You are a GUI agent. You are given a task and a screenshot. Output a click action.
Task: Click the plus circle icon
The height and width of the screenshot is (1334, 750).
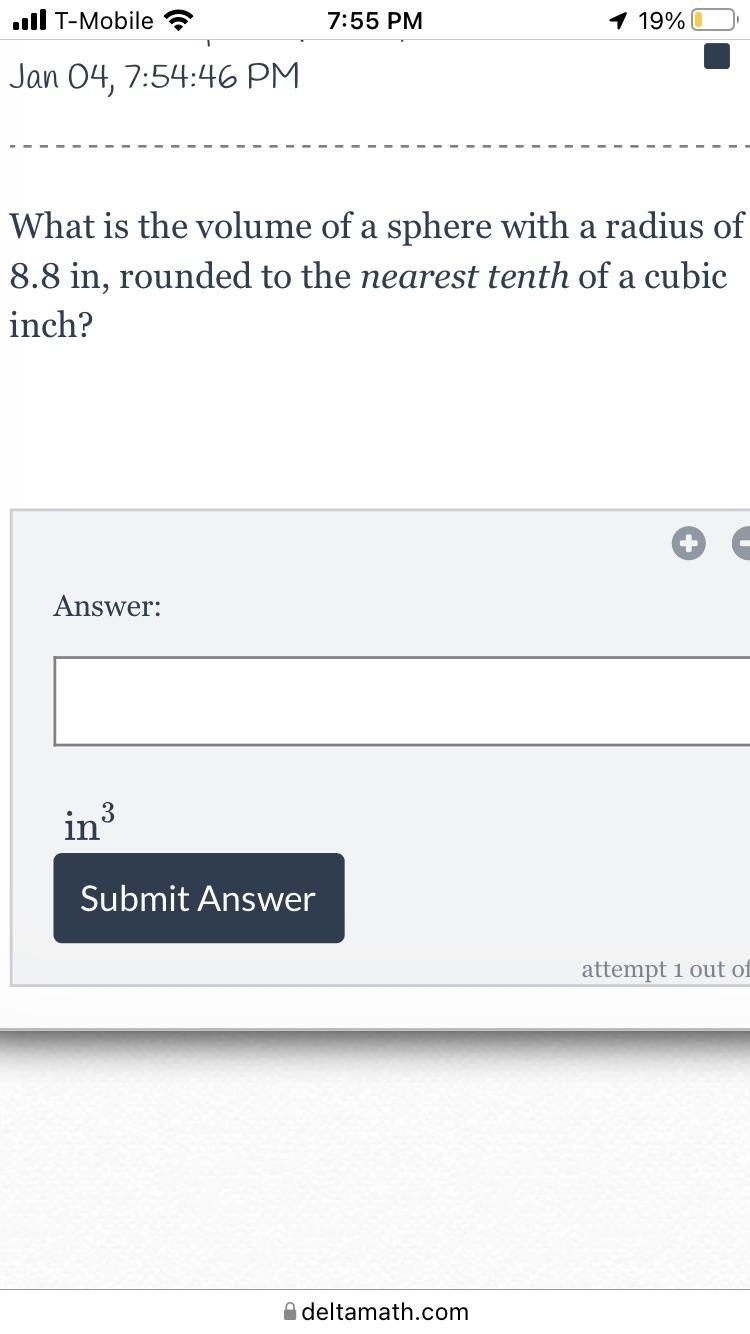click(x=688, y=544)
